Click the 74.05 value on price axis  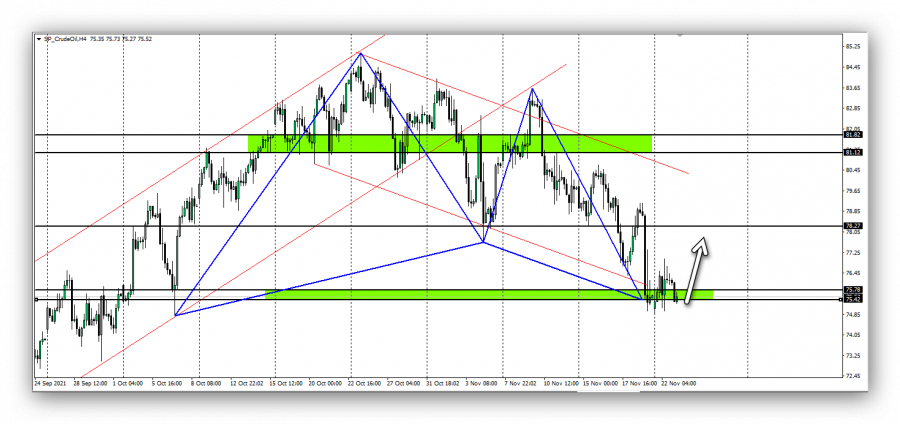pyautogui.click(x=852, y=334)
